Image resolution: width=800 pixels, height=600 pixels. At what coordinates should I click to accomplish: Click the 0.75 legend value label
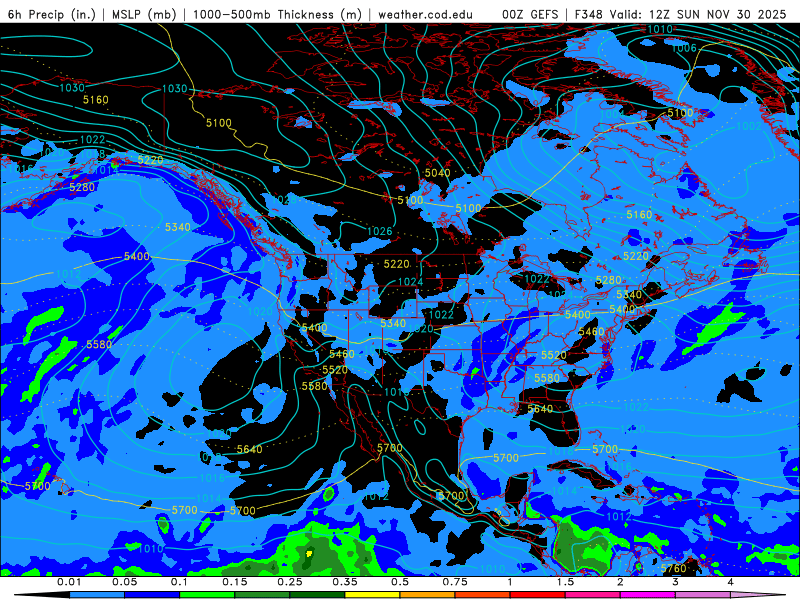click(x=455, y=582)
